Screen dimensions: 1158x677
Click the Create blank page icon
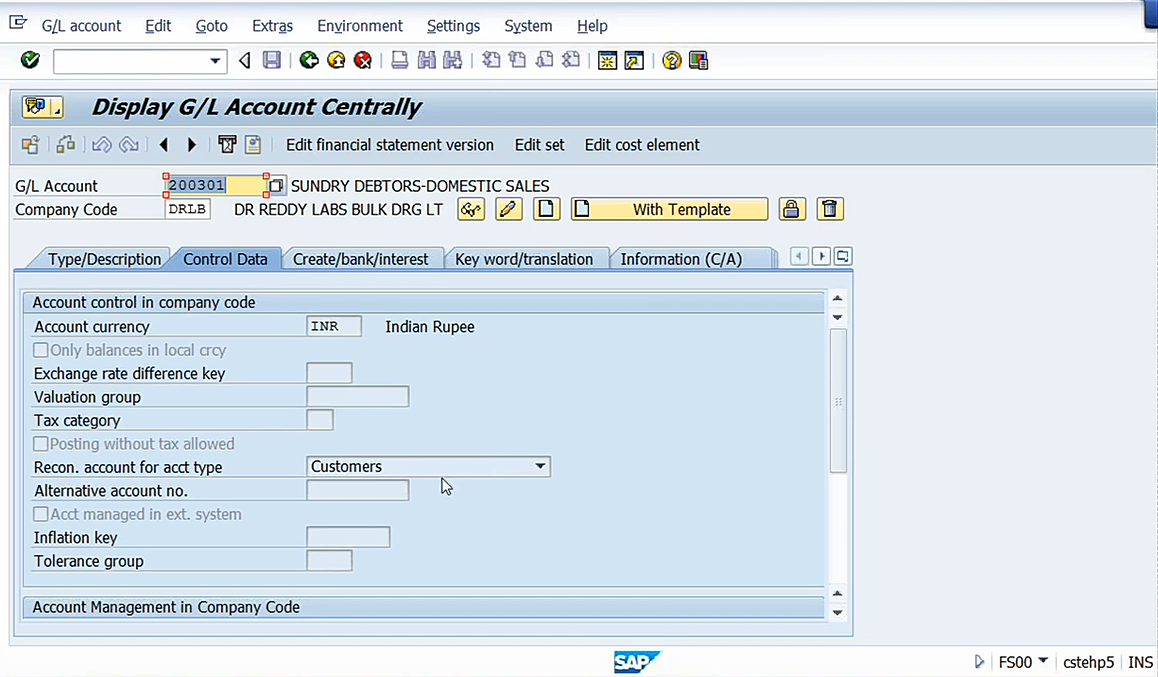click(546, 209)
